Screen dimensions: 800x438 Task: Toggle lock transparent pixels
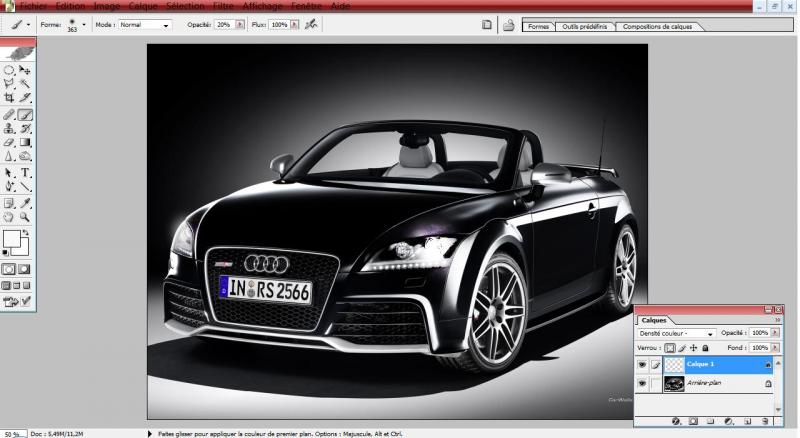(x=669, y=348)
